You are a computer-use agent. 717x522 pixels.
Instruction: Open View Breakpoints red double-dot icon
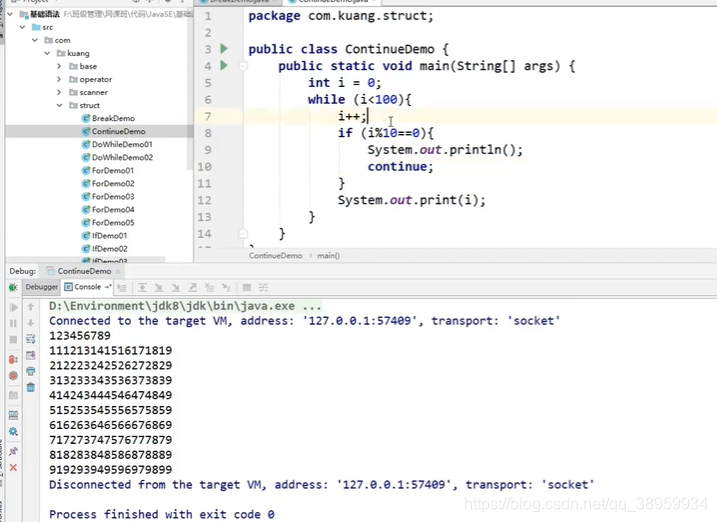(13, 360)
